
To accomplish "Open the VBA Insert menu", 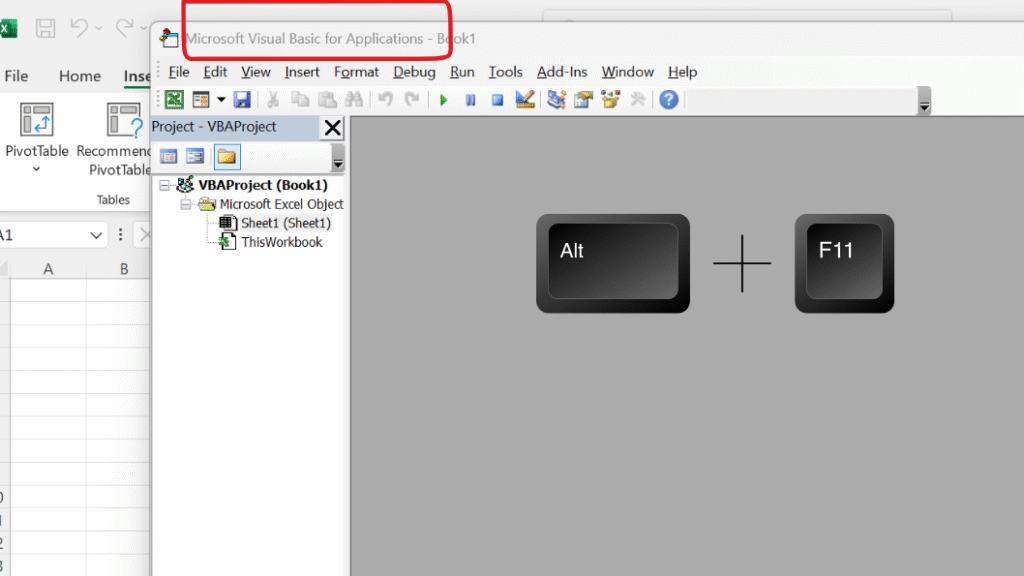I will coord(302,72).
